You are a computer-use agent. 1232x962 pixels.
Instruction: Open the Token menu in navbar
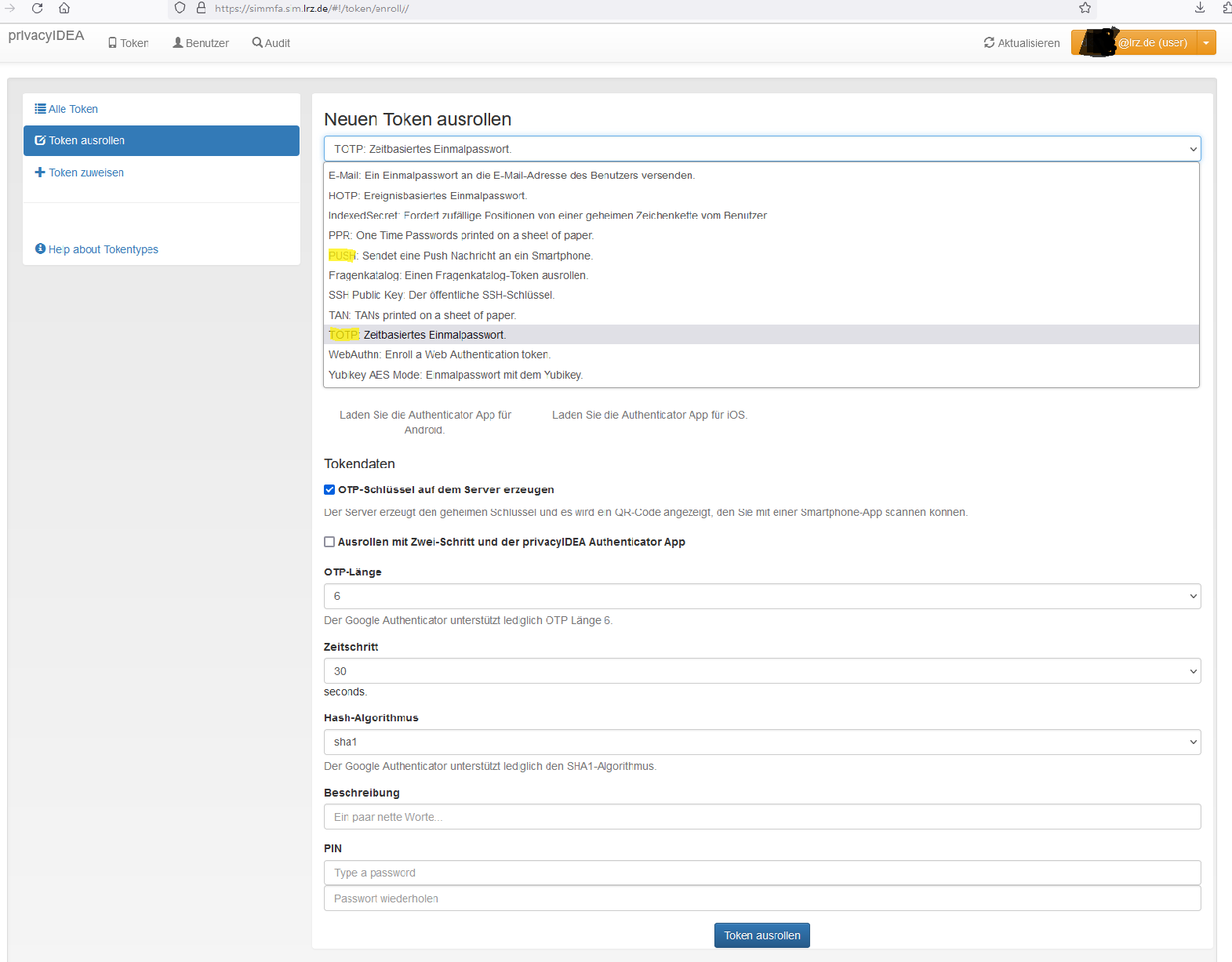pos(129,43)
